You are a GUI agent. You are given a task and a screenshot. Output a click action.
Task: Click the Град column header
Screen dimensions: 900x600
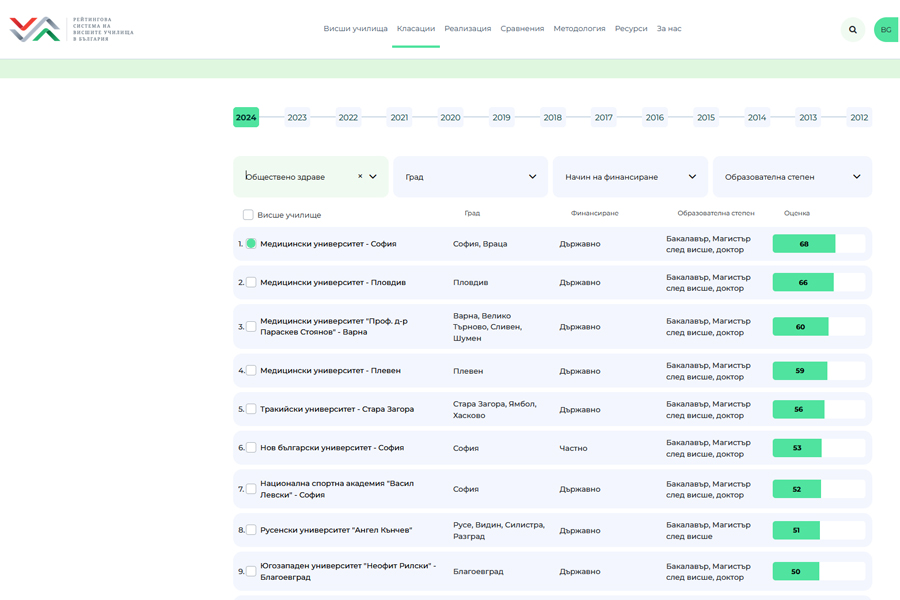472,213
